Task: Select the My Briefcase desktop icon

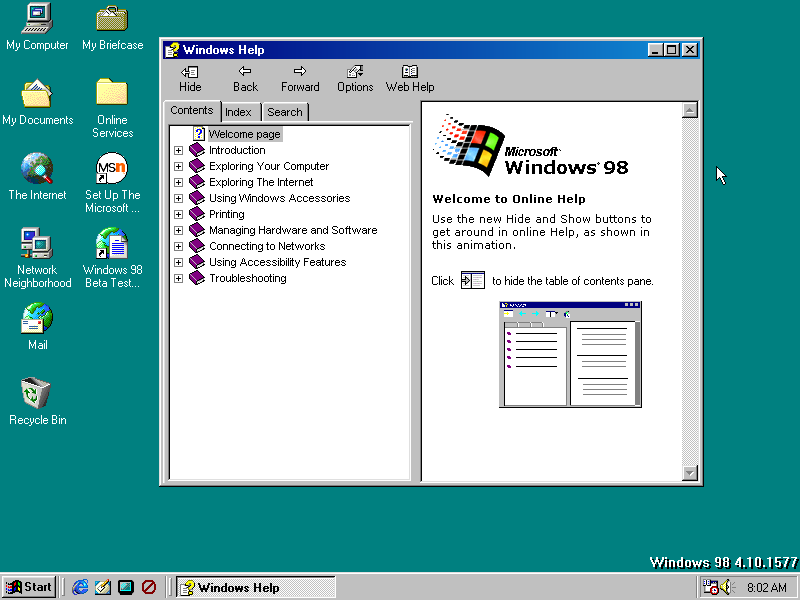Action: pyautogui.click(x=113, y=27)
